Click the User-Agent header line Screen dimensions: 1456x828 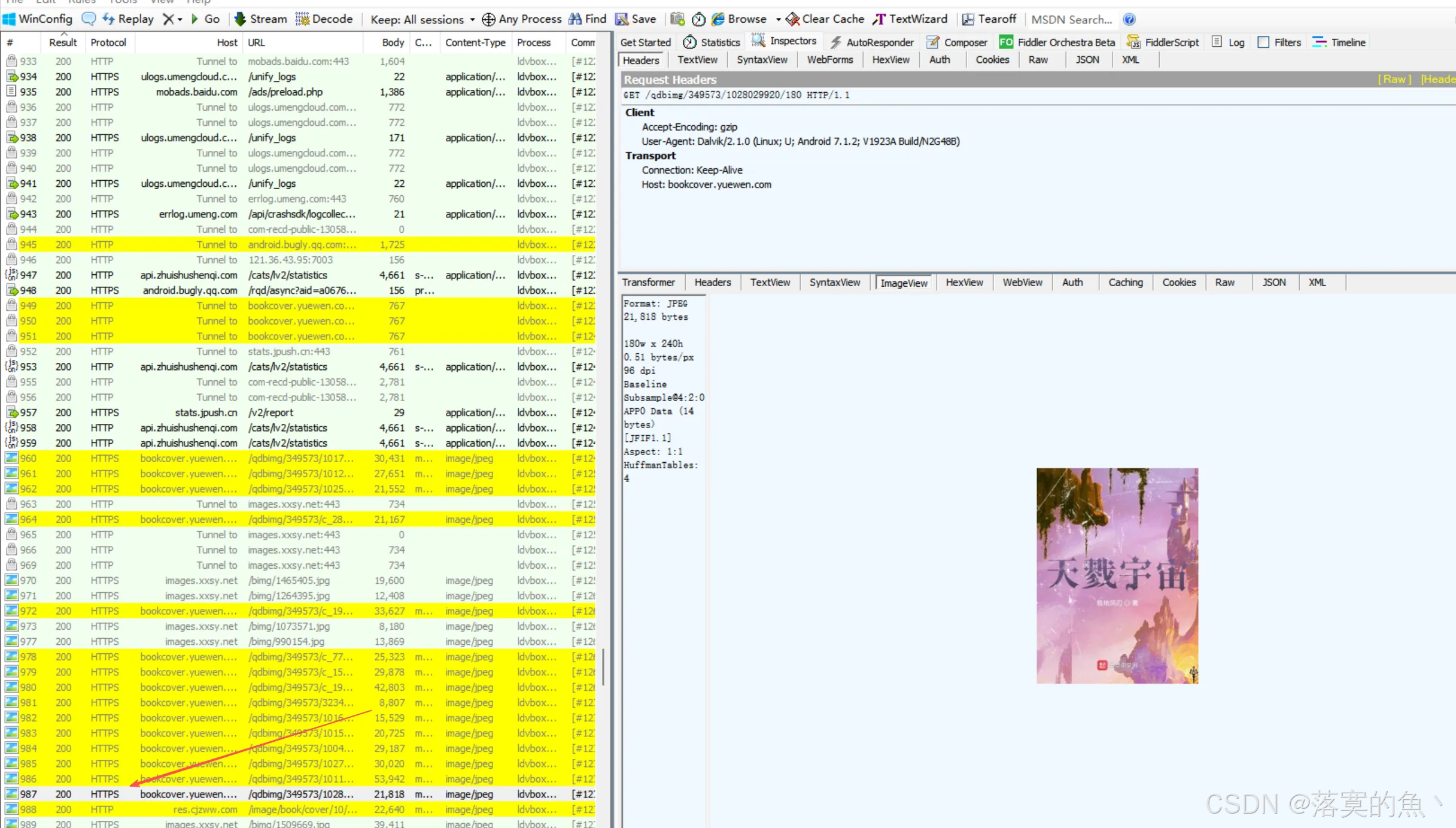[800, 141]
